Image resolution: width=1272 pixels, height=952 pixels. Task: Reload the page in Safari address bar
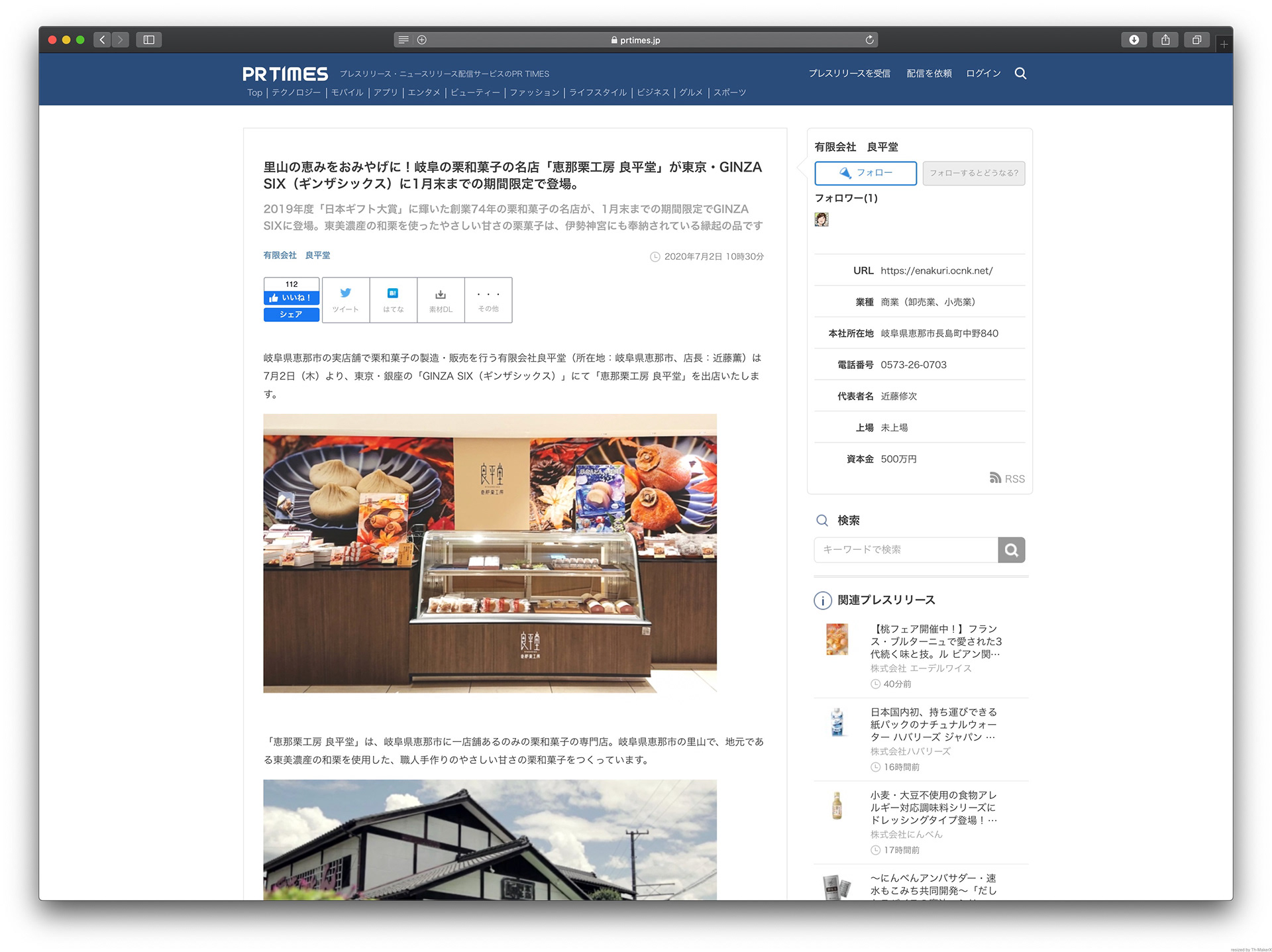[869, 40]
